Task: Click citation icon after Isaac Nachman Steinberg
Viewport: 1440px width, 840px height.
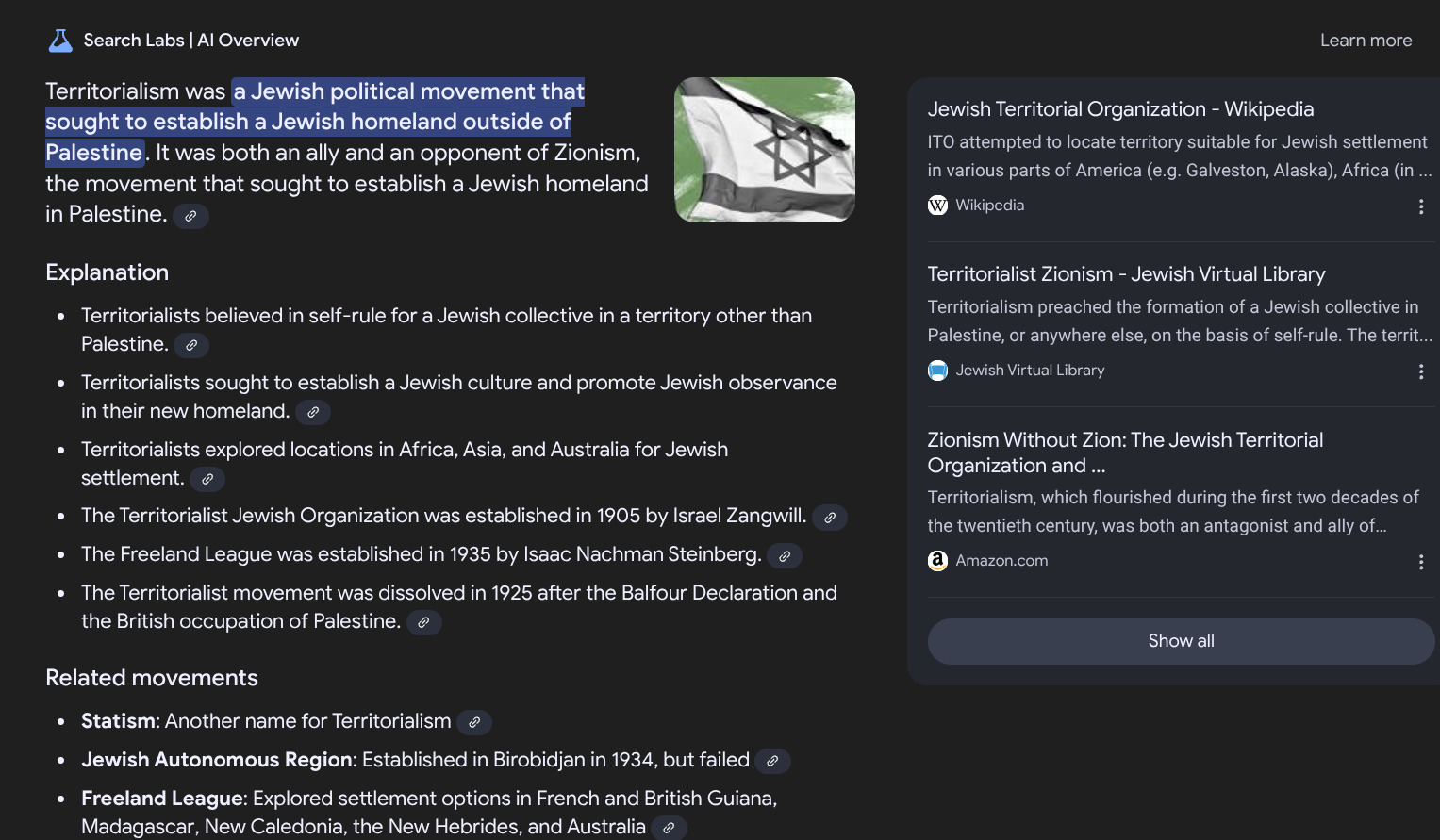Action: click(x=785, y=556)
